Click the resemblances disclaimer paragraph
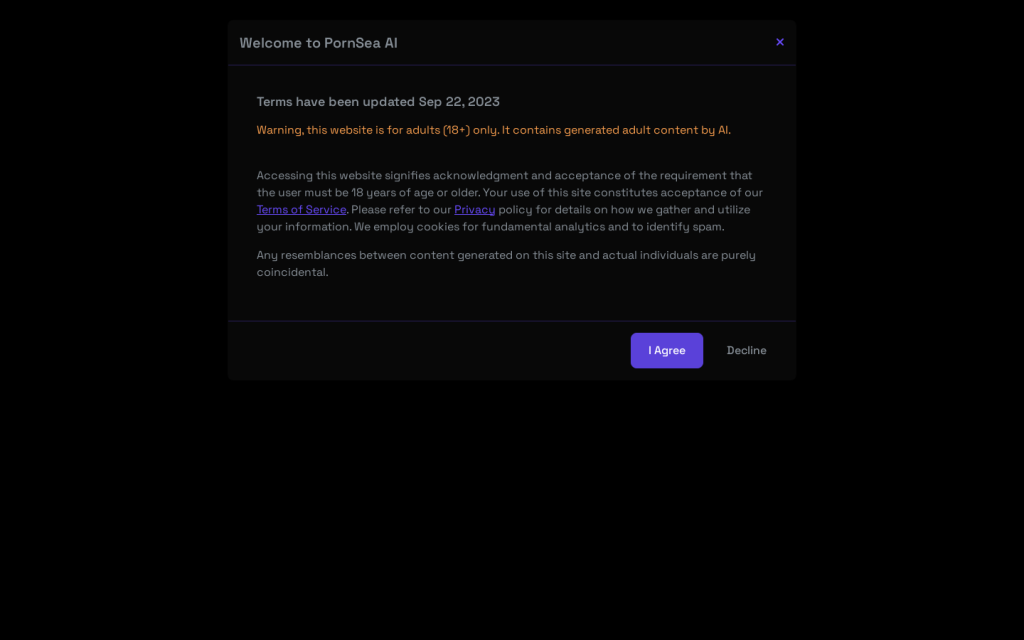The width and height of the screenshot is (1024, 640). pos(506,264)
